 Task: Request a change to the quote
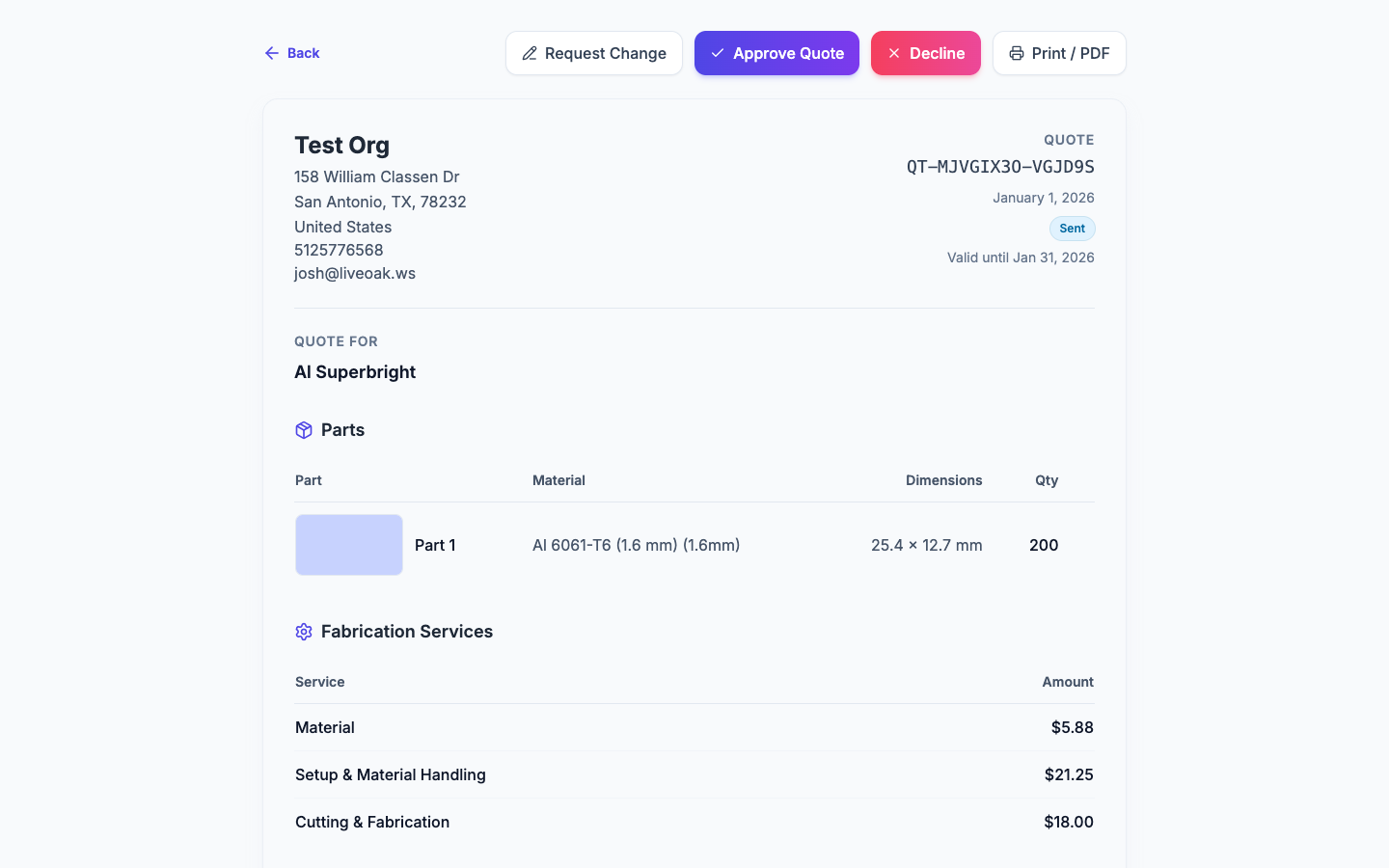(x=593, y=53)
